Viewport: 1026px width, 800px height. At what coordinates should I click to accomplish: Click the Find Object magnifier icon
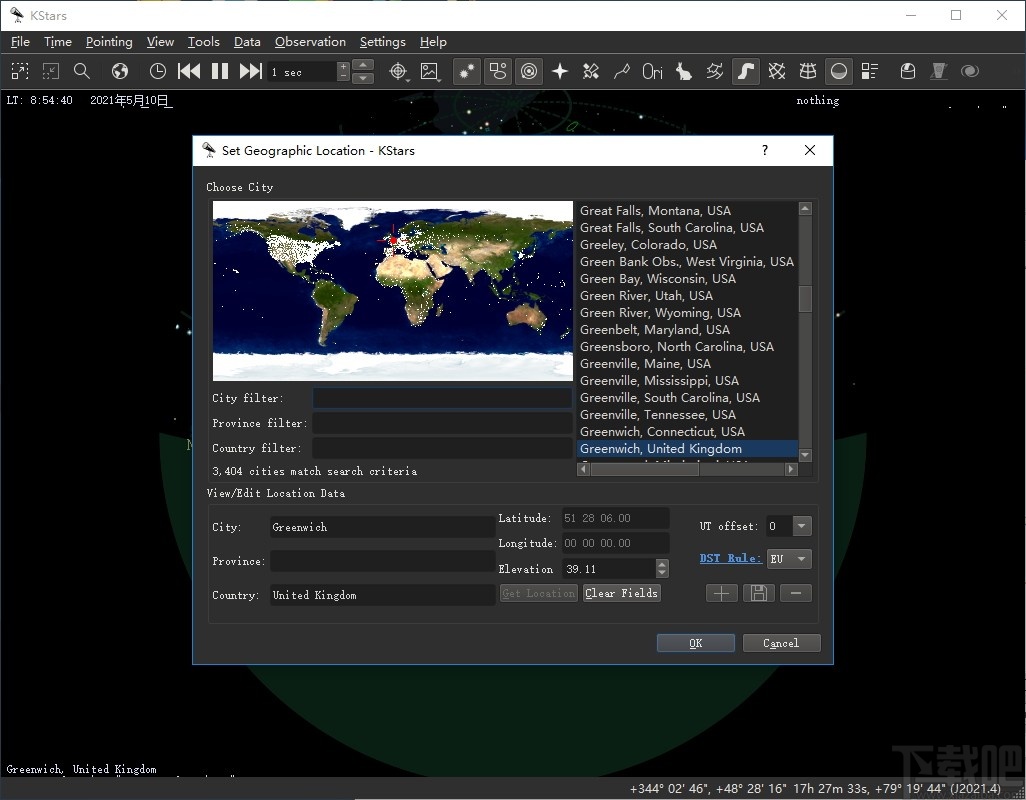pyautogui.click(x=82, y=71)
